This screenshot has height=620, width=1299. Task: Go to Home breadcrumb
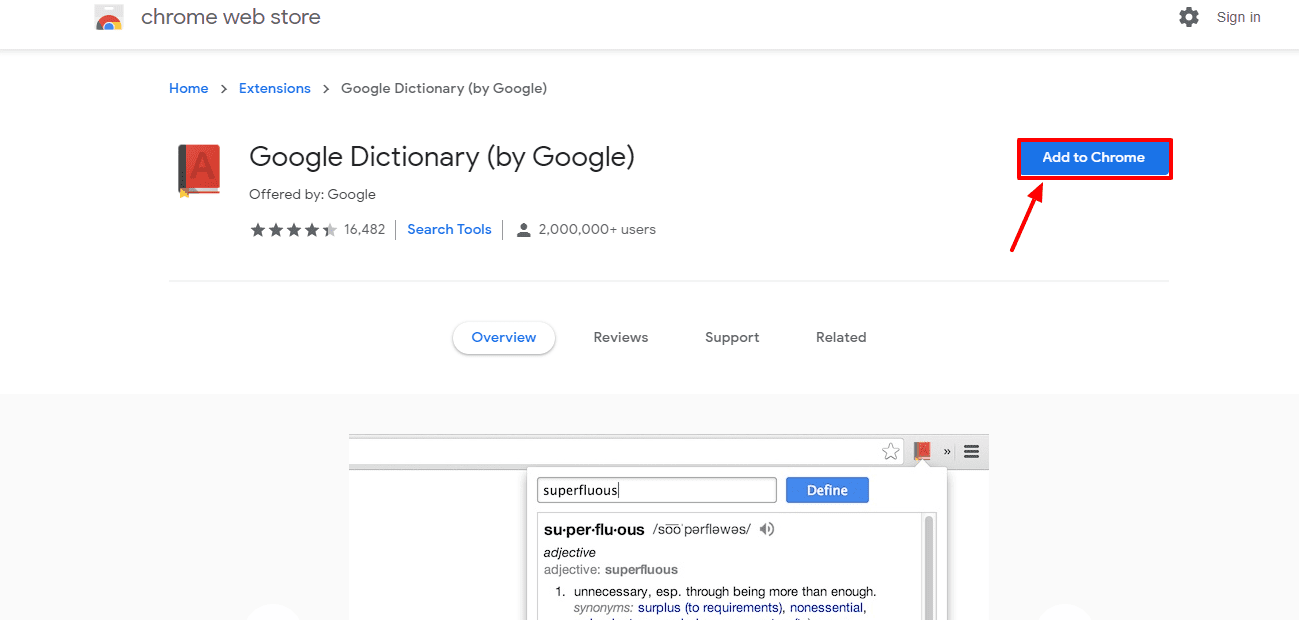(x=188, y=88)
